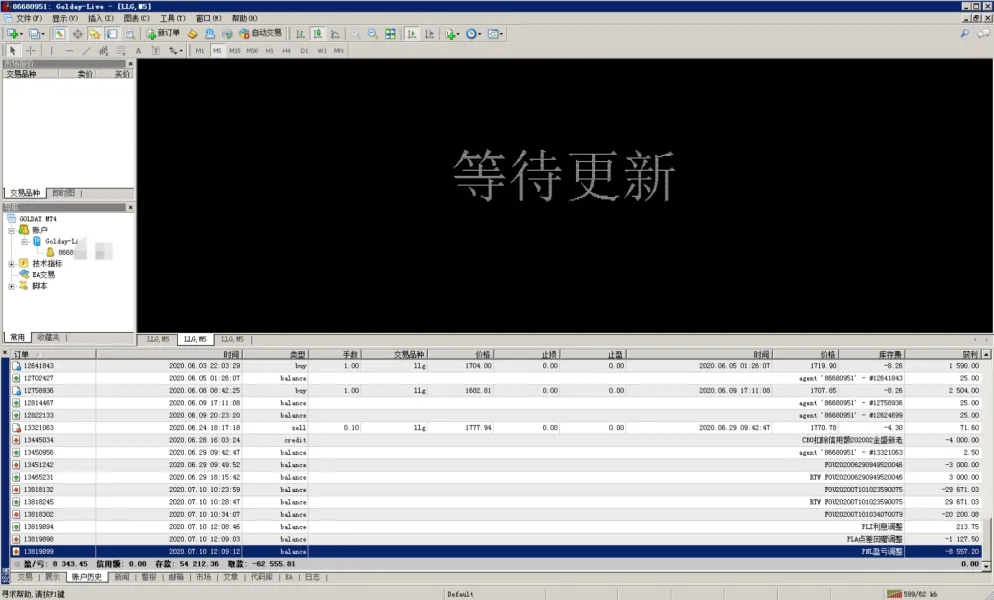Select the cursor arrow tool
Image resolution: width=994 pixels, height=600 pixels.
pyautogui.click(x=12, y=51)
